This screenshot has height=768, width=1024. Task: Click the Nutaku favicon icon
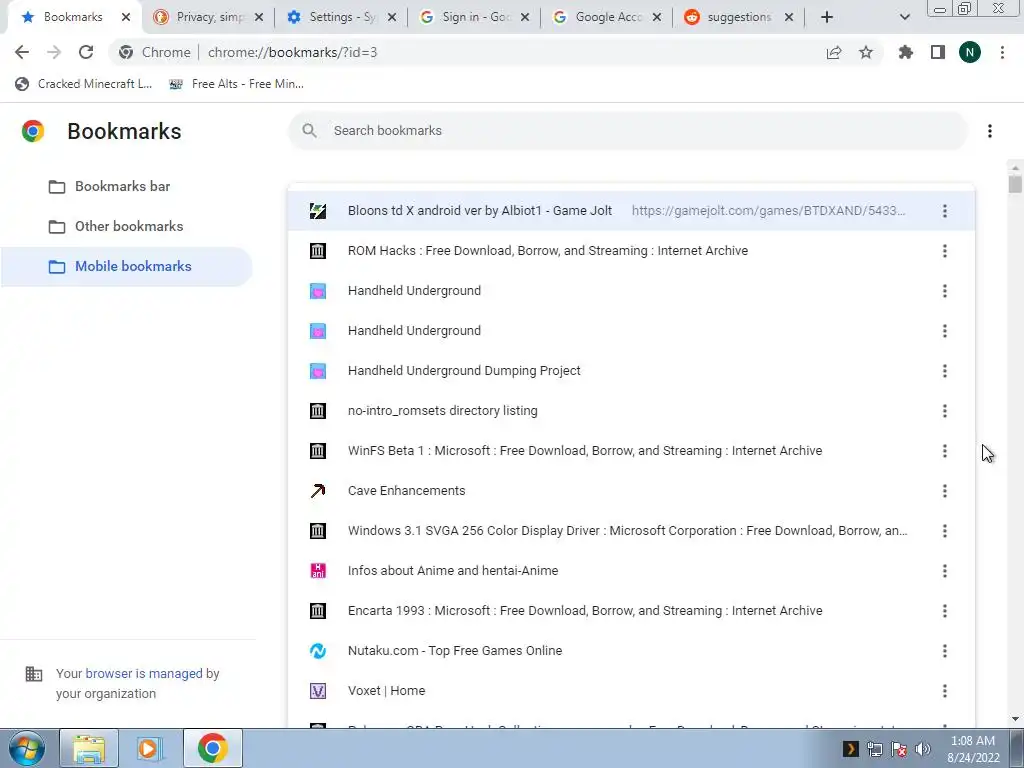coord(318,650)
